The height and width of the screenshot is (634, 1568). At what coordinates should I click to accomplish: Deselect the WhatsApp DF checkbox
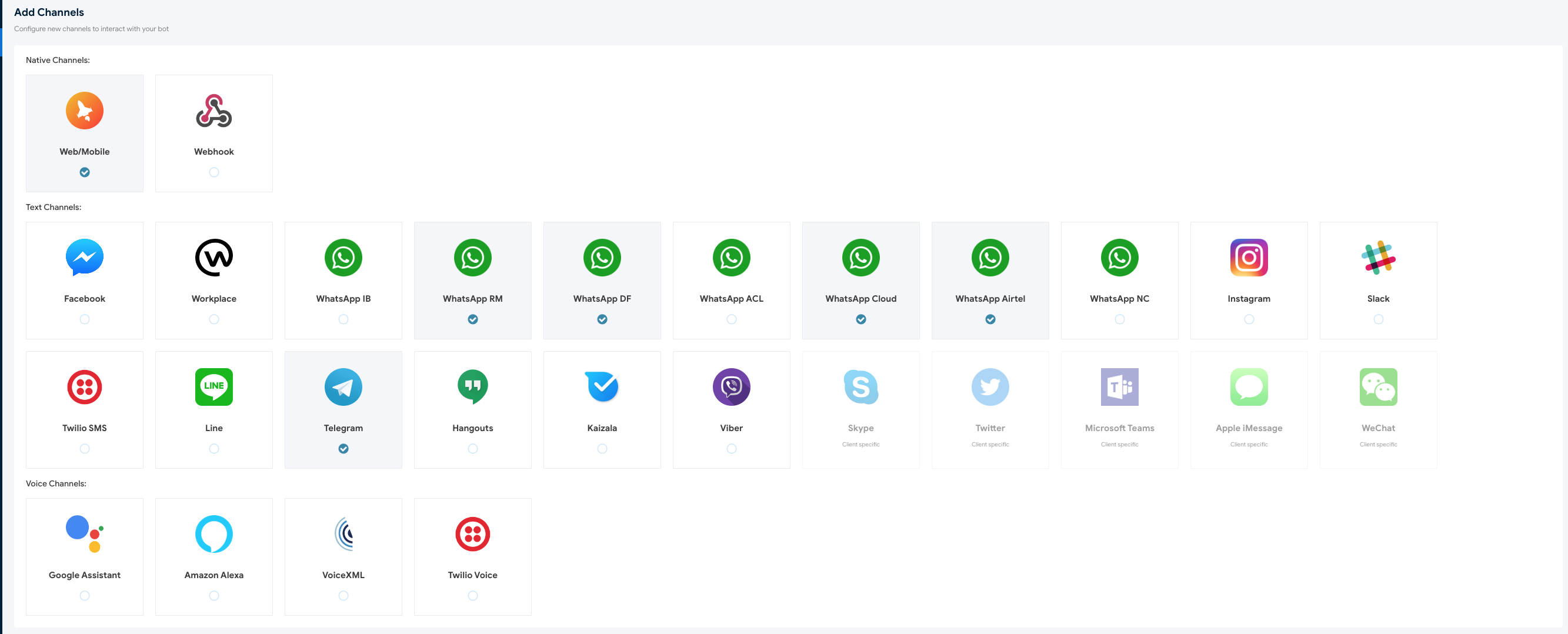click(602, 319)
